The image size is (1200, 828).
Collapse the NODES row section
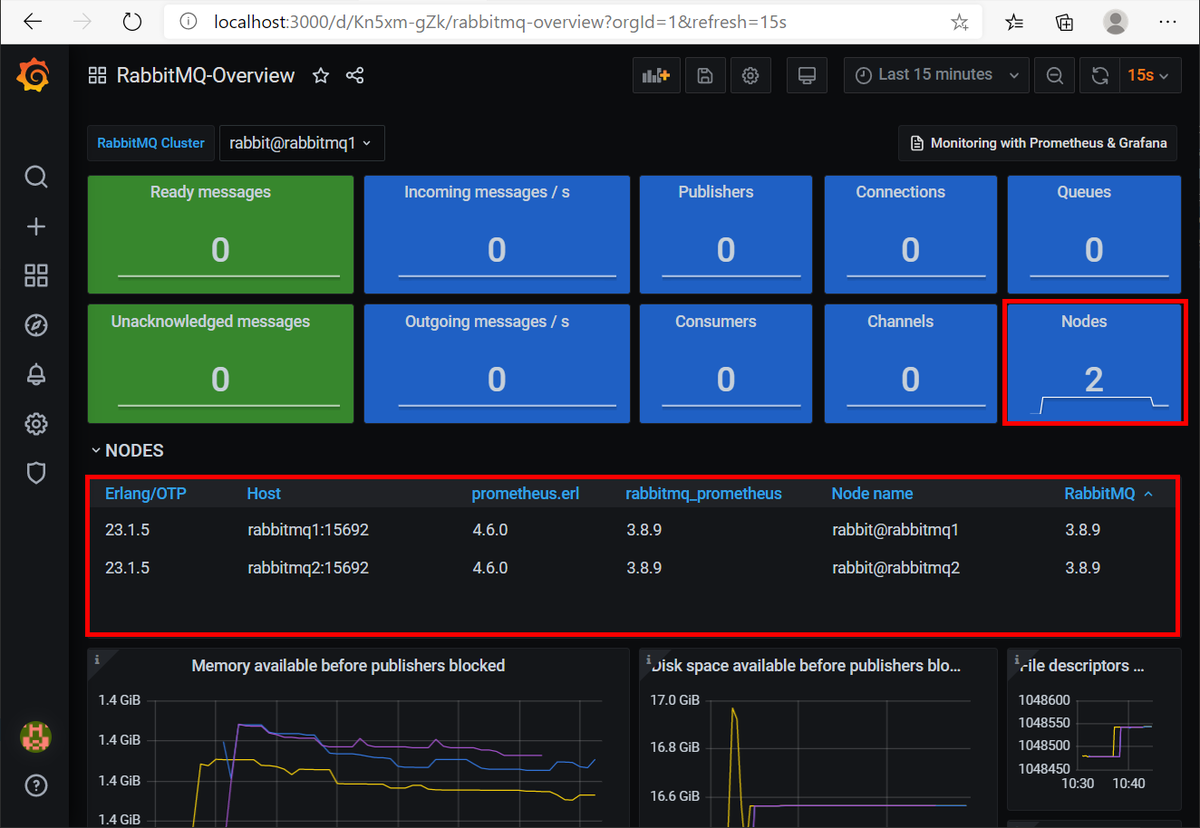point(128,451)
